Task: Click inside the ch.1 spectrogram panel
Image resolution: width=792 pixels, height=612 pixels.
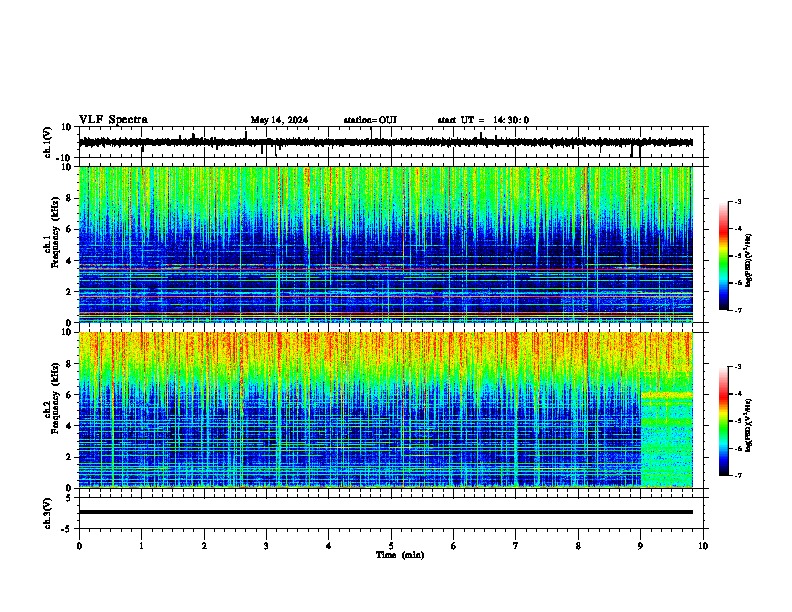Action: point(386,244)
